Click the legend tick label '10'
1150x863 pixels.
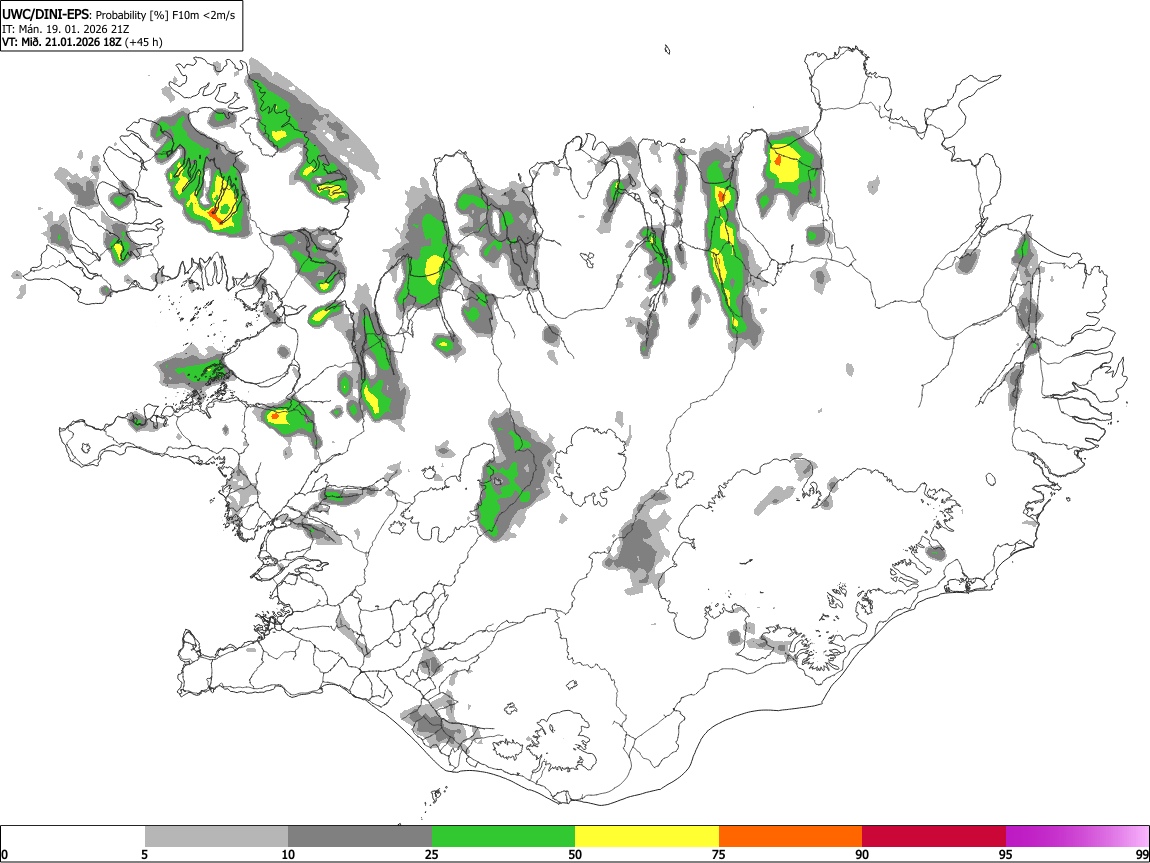(x=288, y=854)
